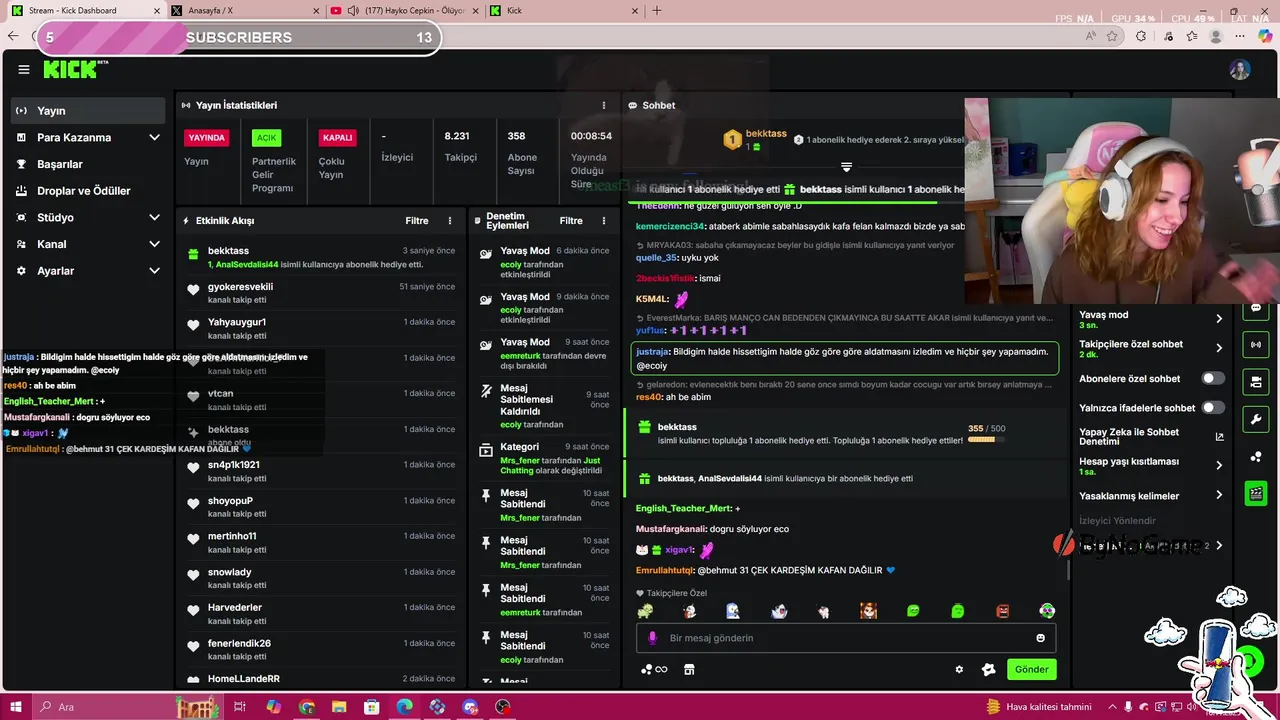Click the microphone icon in the message box
Screen dimensions: 1280x720
coord(653,638)
